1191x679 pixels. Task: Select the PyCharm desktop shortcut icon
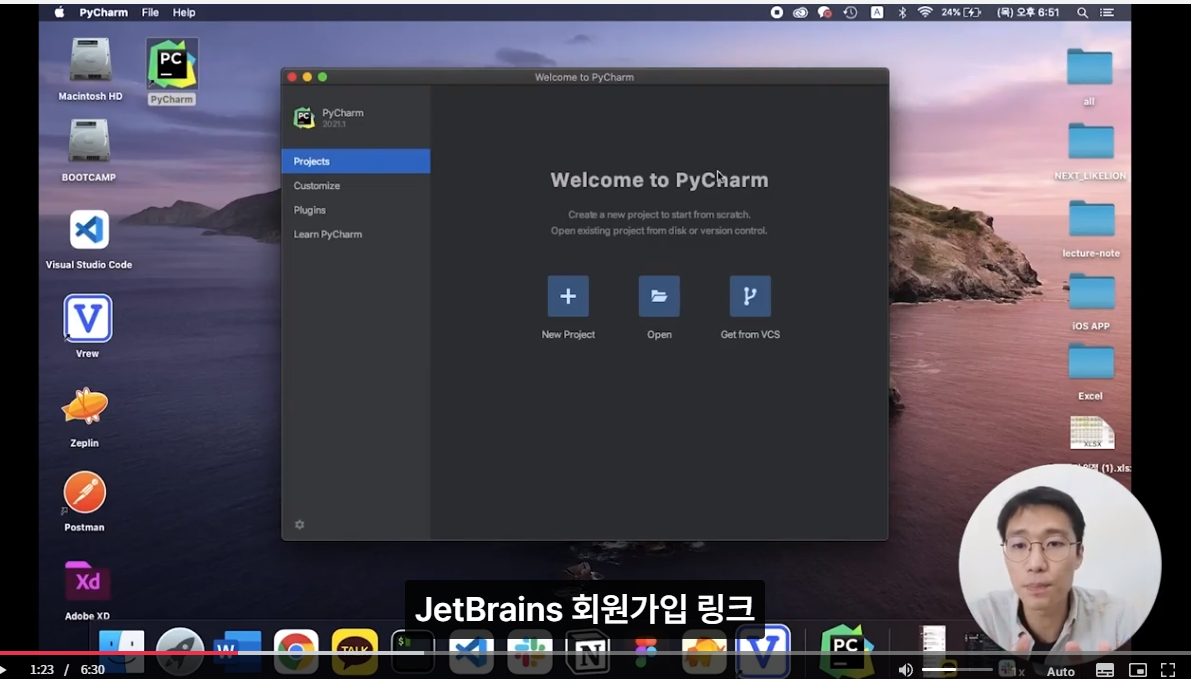[x=172, y=64]
